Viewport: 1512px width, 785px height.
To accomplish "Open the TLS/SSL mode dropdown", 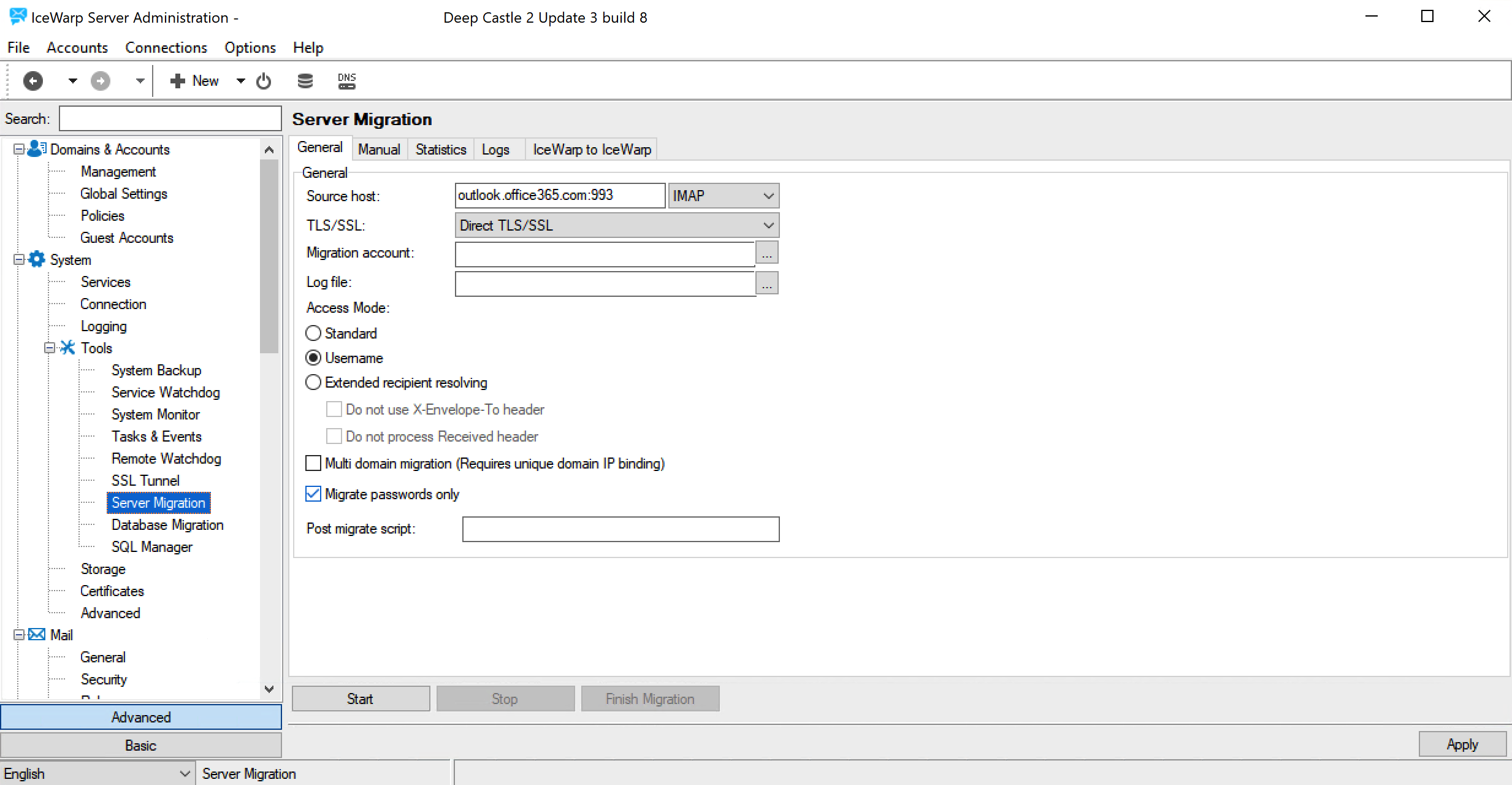I will coord(617,225).
